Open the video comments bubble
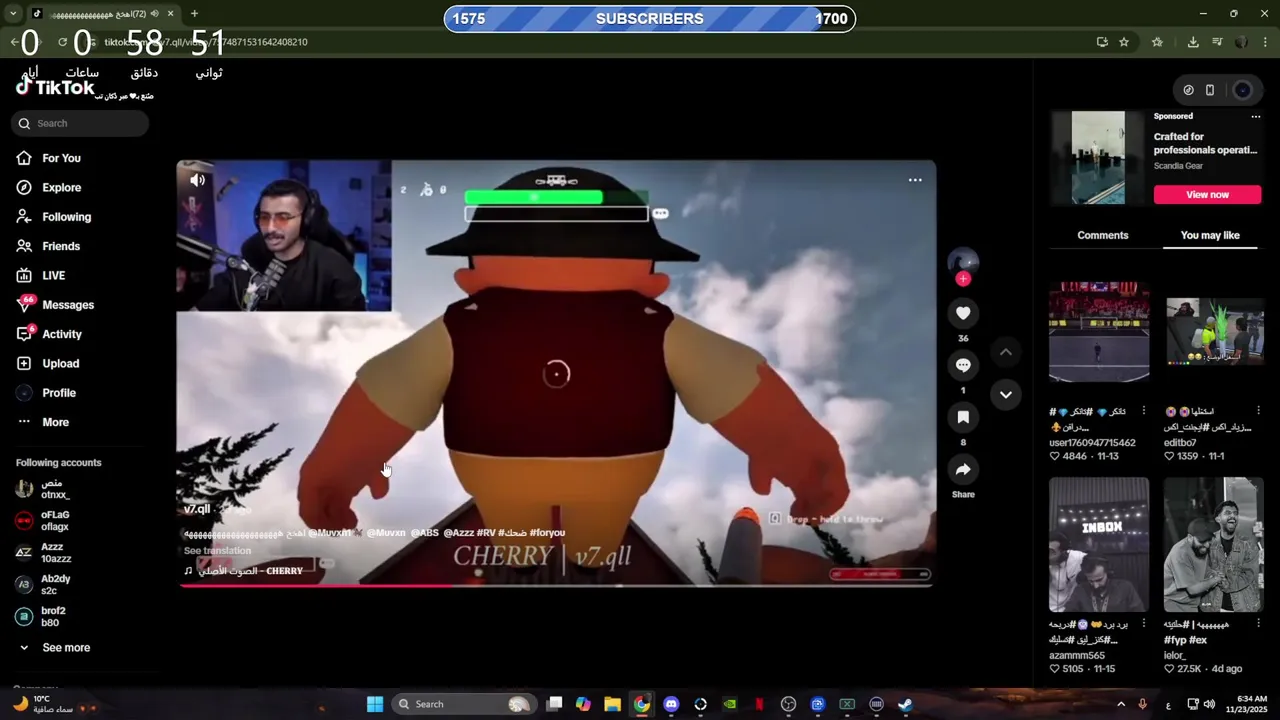The width and height of the screenshot is (1280, 720). tap(963, 366)
